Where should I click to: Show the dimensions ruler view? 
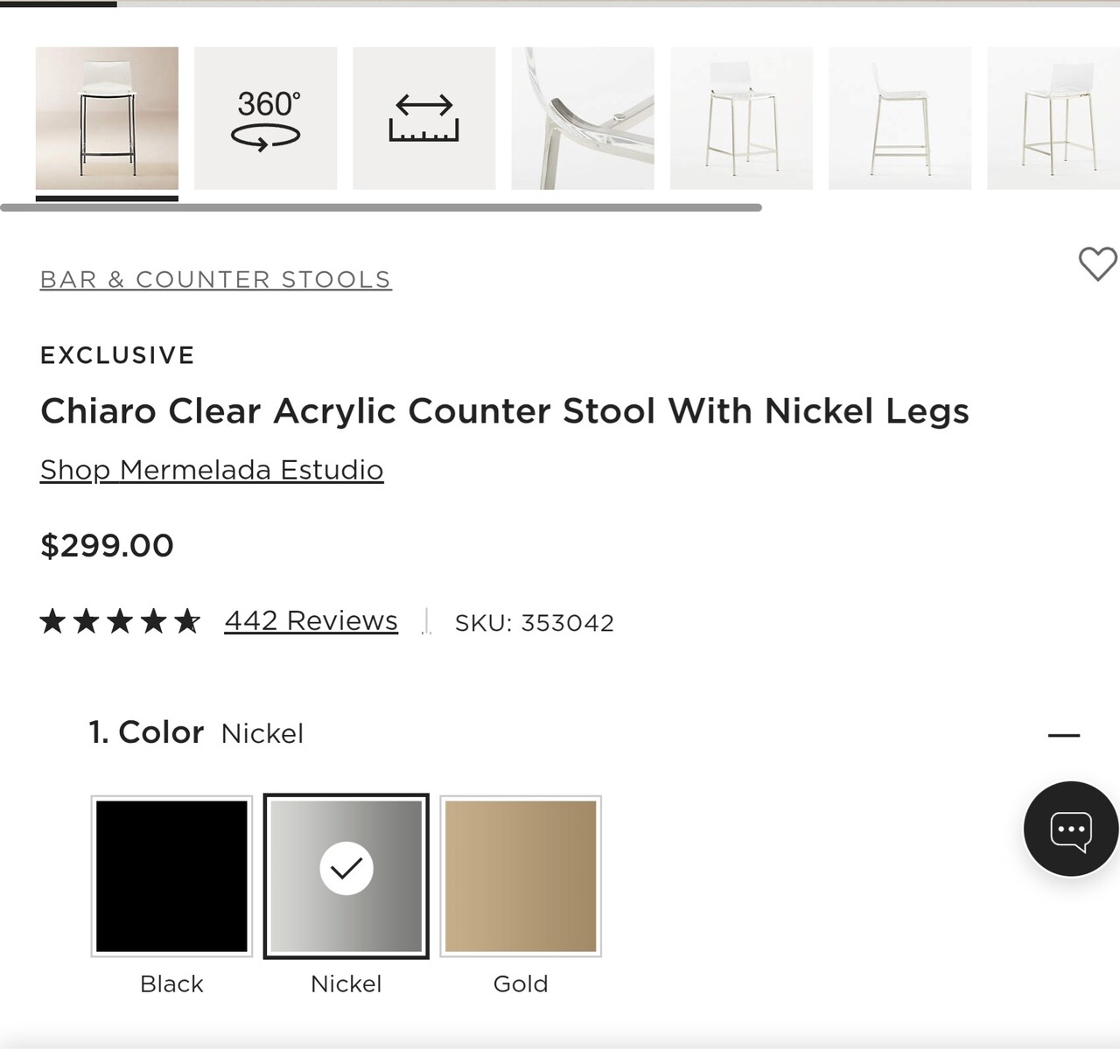(x=424, y=118)
